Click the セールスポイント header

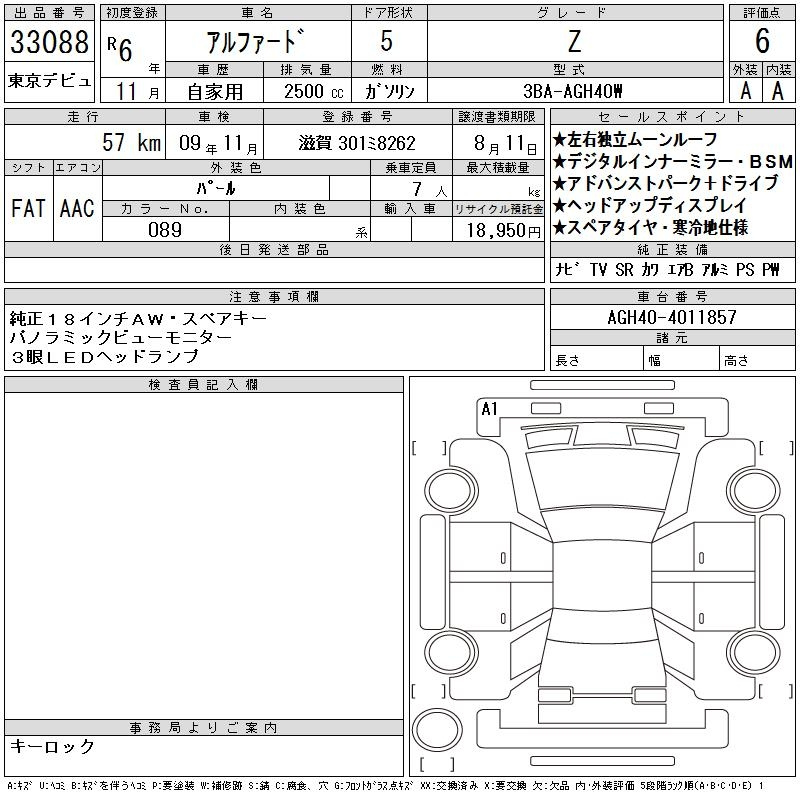(672, 117)
